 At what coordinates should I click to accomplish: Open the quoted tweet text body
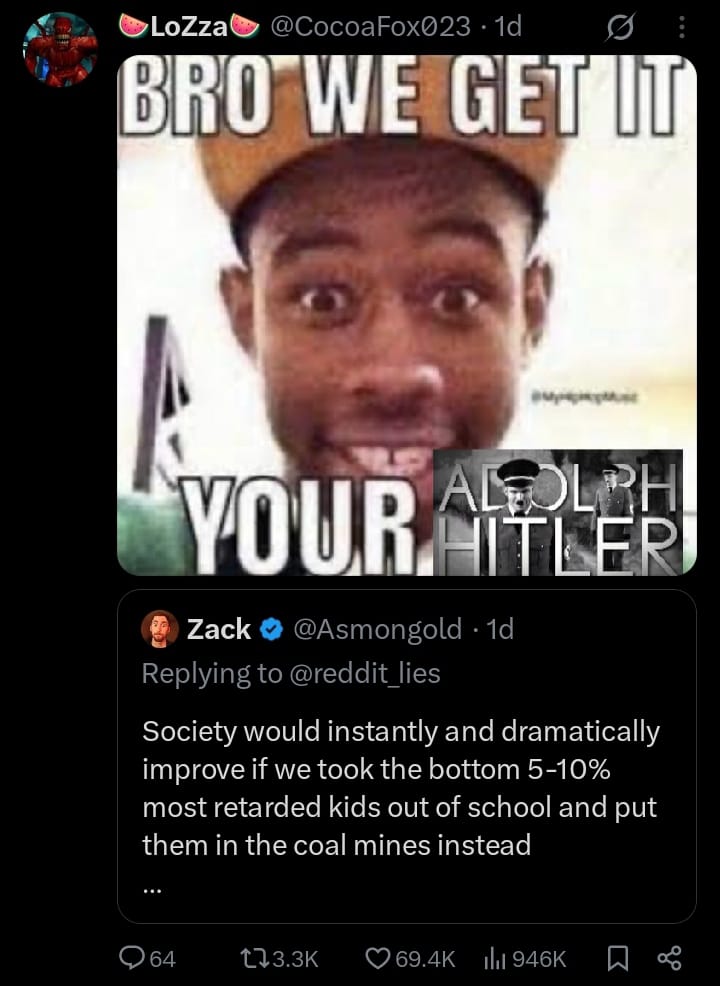[x=401, y=788]
